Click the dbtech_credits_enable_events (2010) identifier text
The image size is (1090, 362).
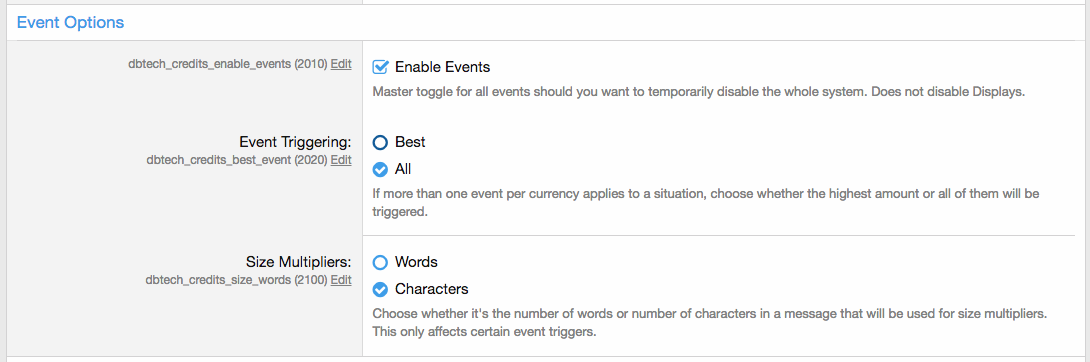(228, 64)
